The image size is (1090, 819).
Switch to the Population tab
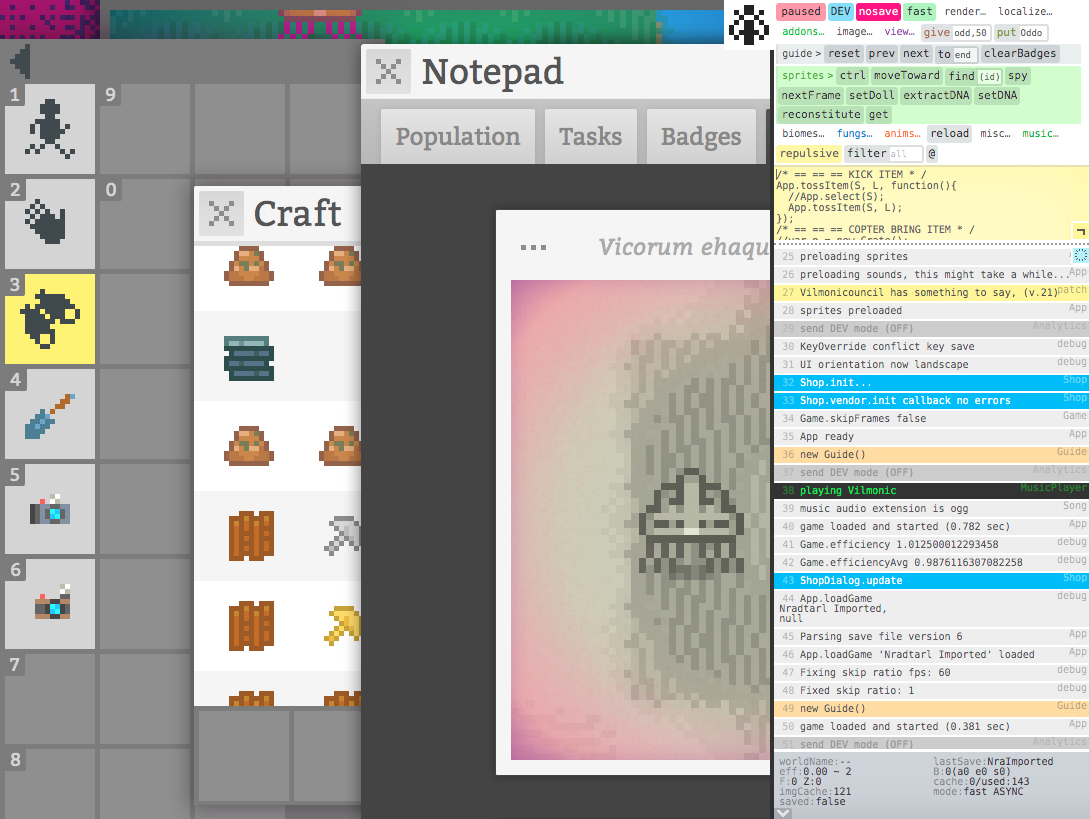(457, 137)
